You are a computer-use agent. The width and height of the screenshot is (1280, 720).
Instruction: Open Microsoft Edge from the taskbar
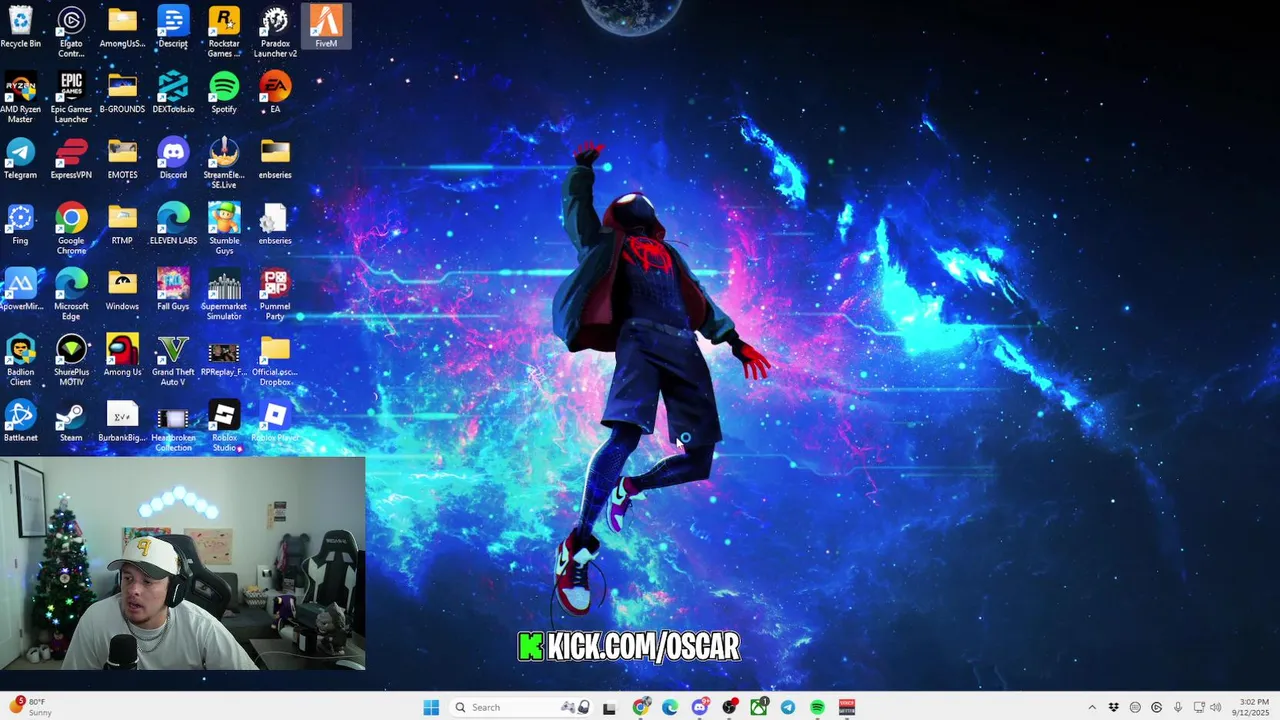(670, 707)
